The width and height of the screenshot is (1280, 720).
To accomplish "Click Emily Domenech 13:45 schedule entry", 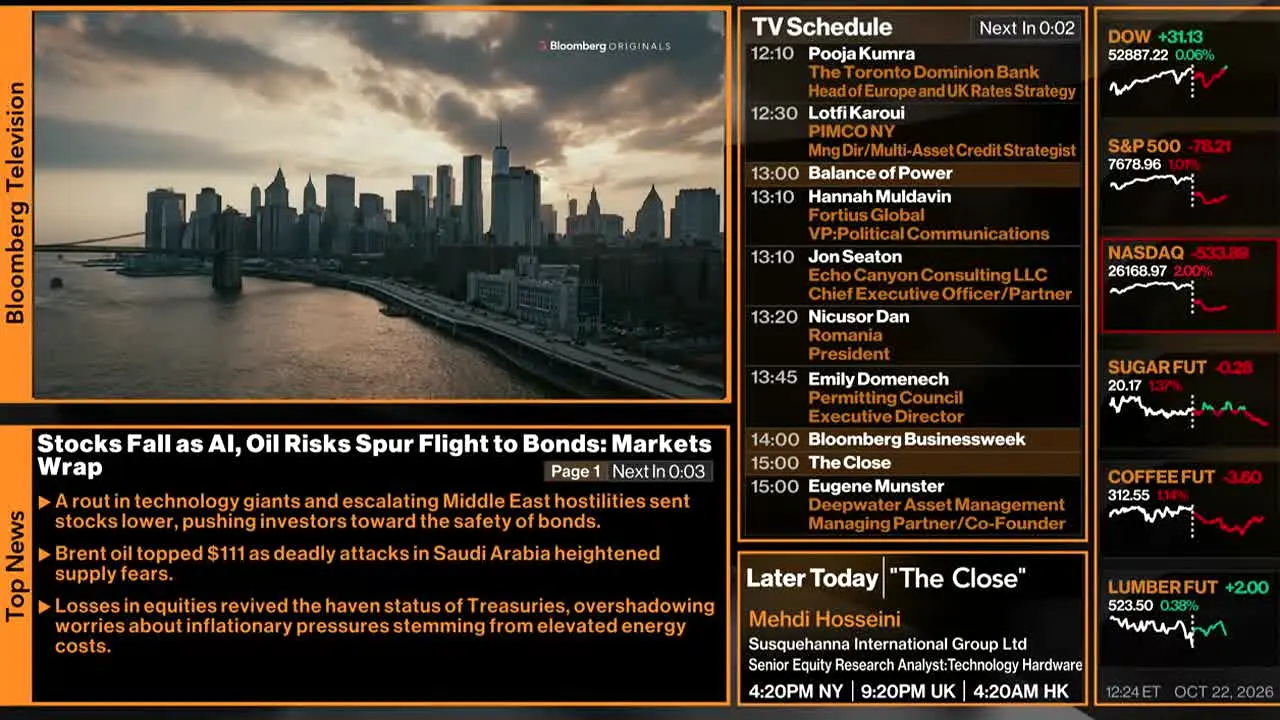I will [914, 397].
